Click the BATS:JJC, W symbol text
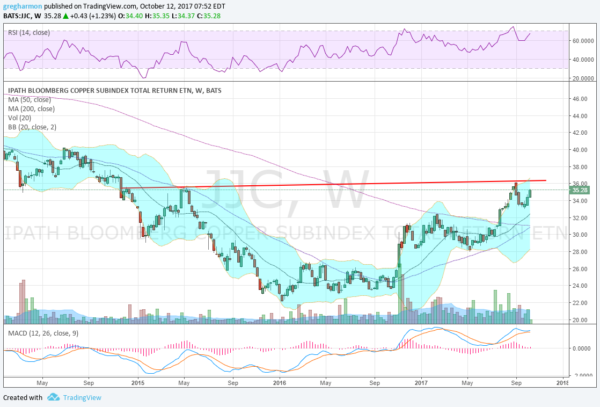Viewport: 600px width, 407px height. tap(22, 16)
